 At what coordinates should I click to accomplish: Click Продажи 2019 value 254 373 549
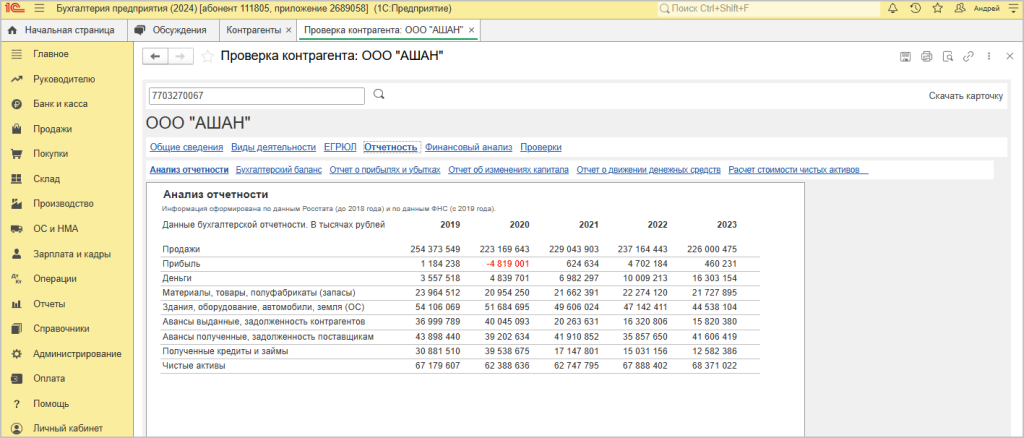coord(435,249)
